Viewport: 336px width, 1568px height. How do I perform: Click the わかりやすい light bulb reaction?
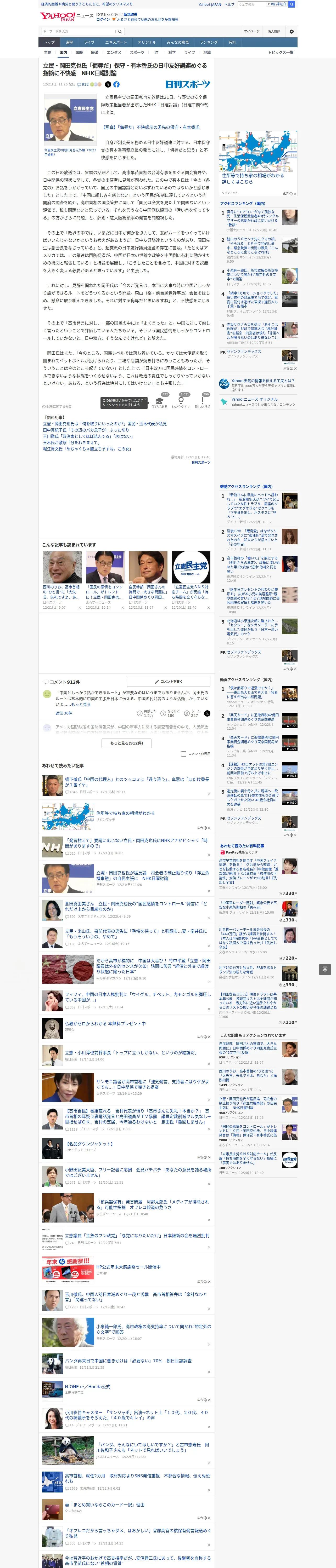pos(181,402)
